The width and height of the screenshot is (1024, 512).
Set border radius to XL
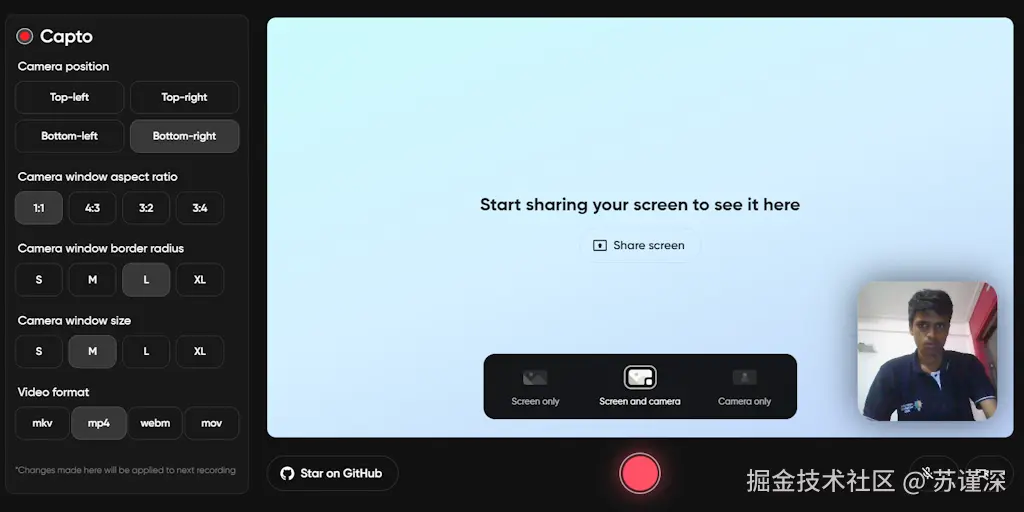pyautogui.click(x=199, y=280)
